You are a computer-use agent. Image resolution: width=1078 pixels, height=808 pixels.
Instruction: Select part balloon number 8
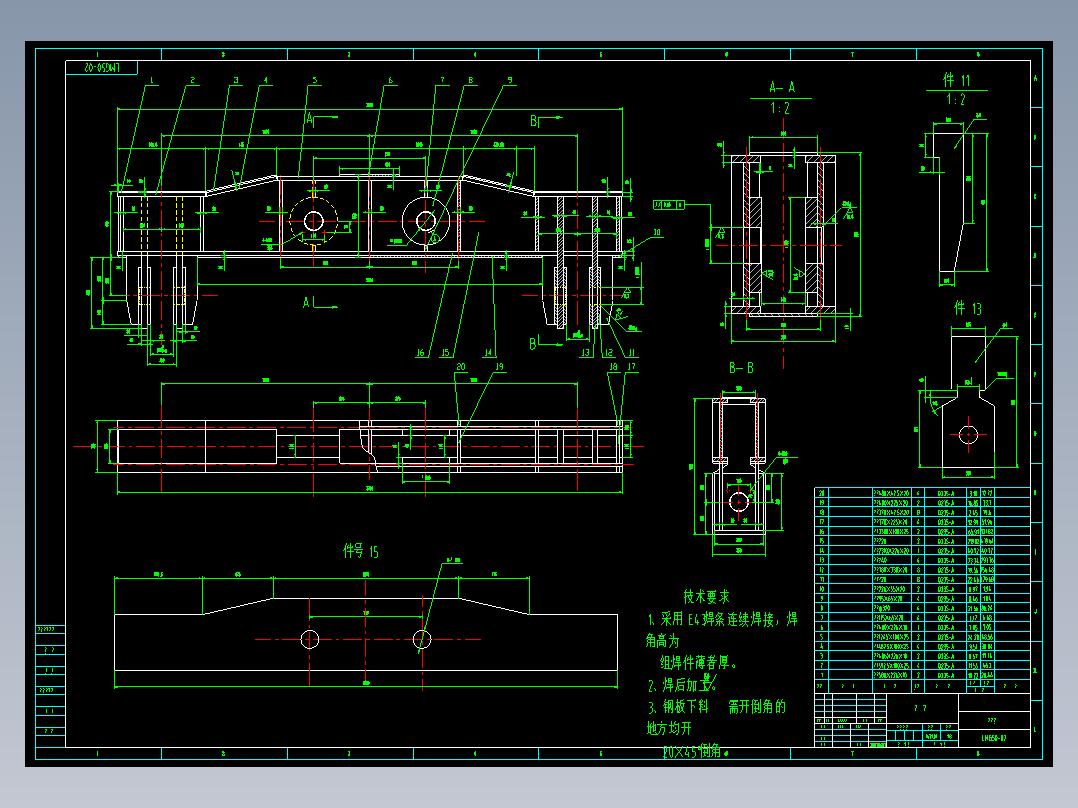coord(471,80)
